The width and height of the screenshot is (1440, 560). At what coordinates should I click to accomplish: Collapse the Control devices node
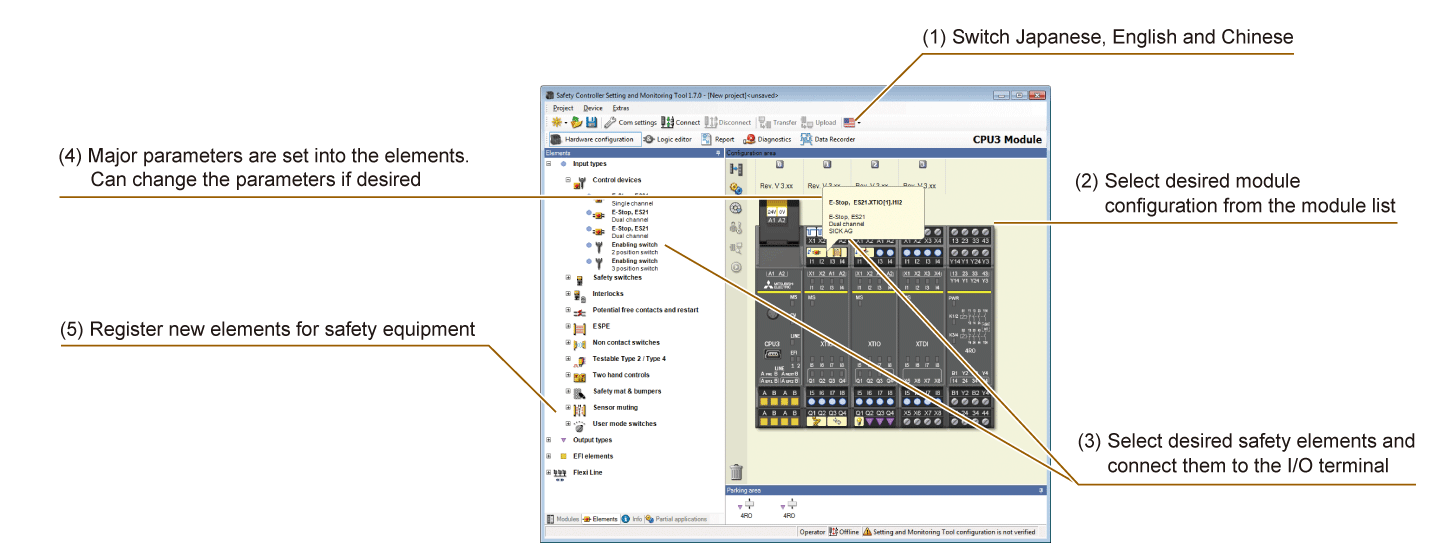tap(568, 180)
